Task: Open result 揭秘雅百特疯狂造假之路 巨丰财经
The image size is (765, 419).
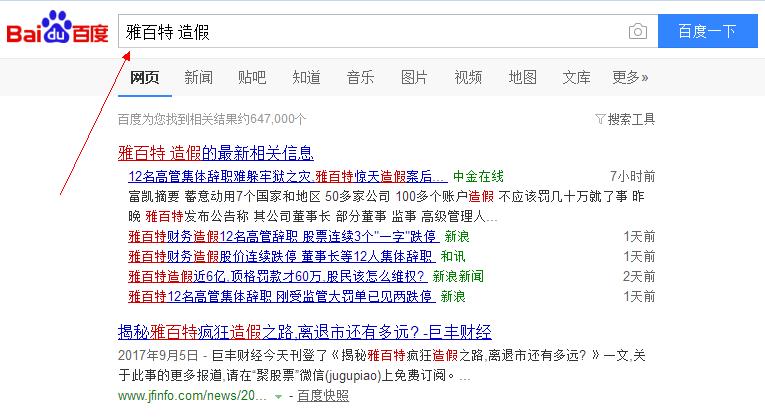Action: pyautogui.click(x=304, y=332)
